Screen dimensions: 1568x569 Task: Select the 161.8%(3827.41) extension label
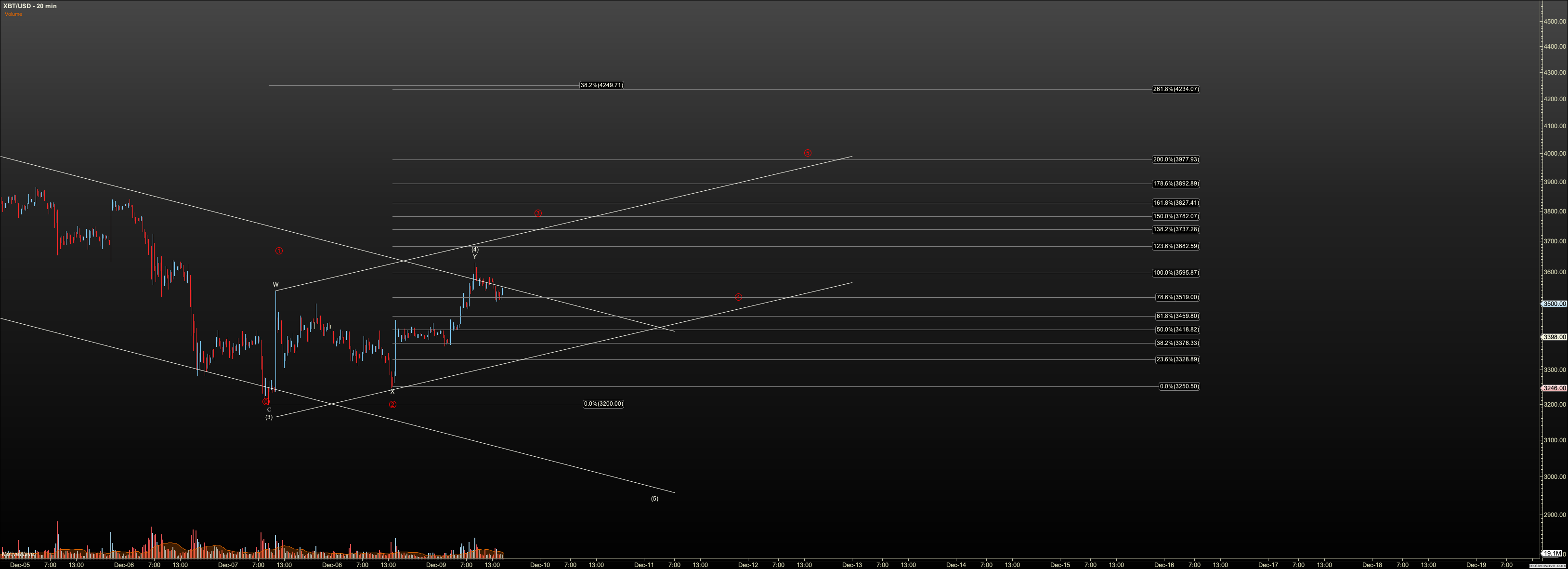click(x=1176, y=203)
